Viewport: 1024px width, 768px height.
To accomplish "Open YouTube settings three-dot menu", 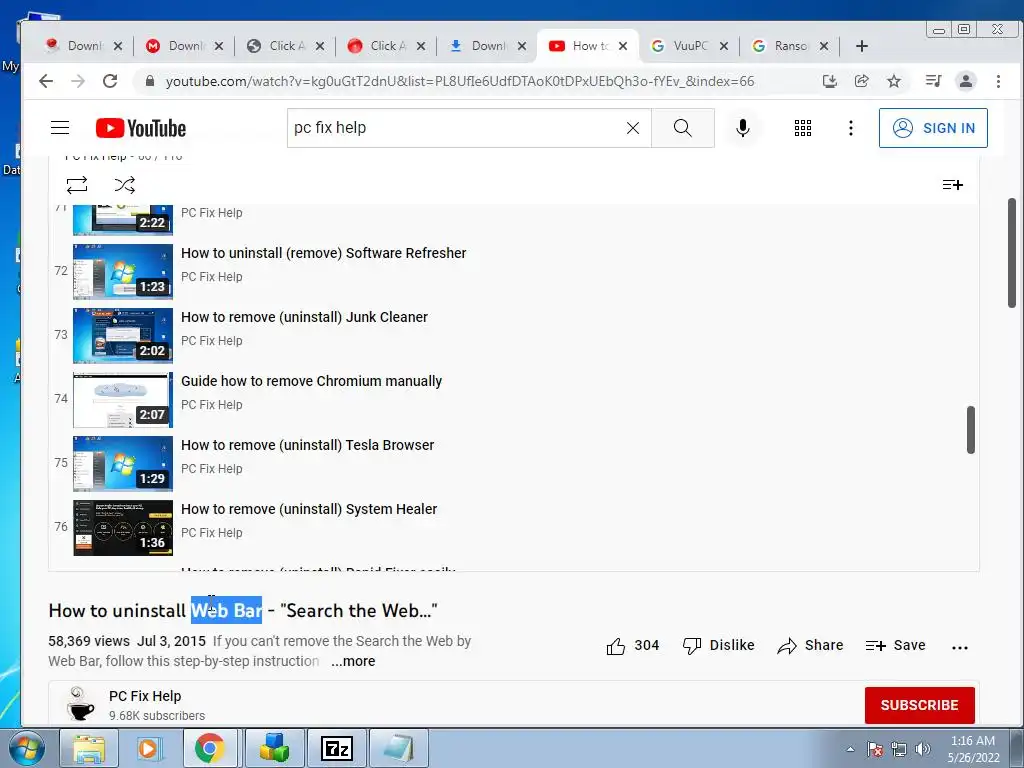I will tap(850, 128).
